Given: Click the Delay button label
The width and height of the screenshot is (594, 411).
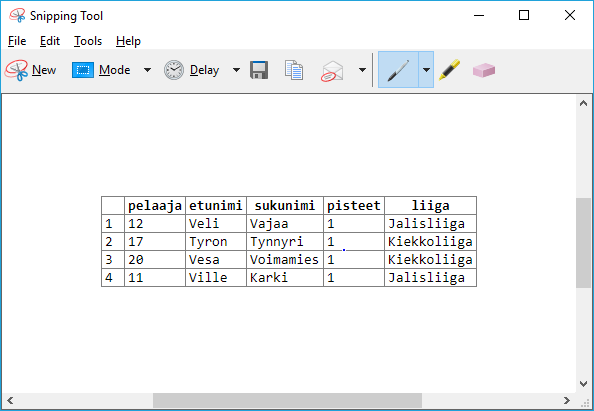Looking at the screenshot, I should (x=204, y=70).
